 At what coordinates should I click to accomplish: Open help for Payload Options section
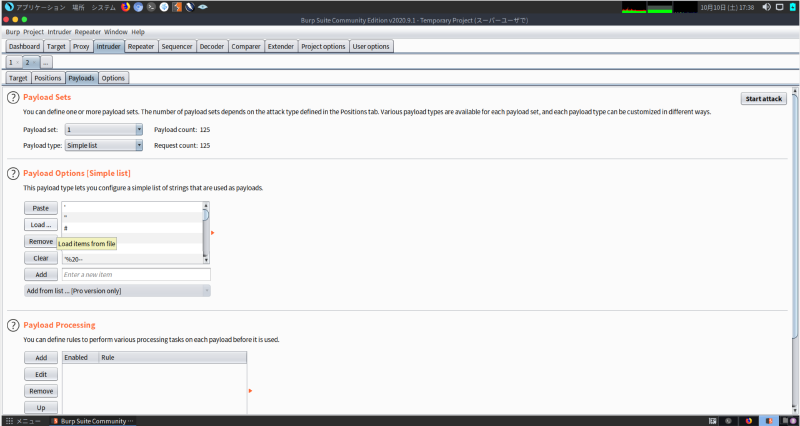point(14,173)
